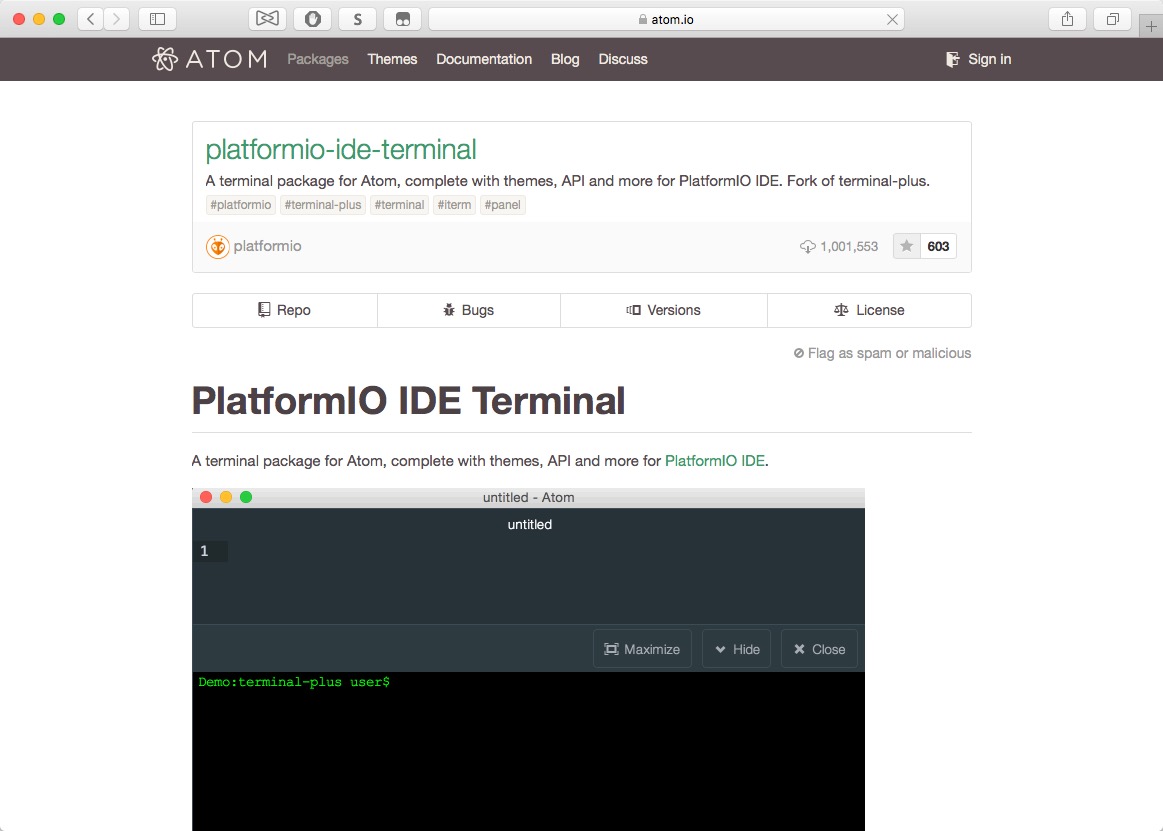Open a new tab with plus button
Image resolution: width=1163 pixels, height=831 pixels.
coord(1151,26)
